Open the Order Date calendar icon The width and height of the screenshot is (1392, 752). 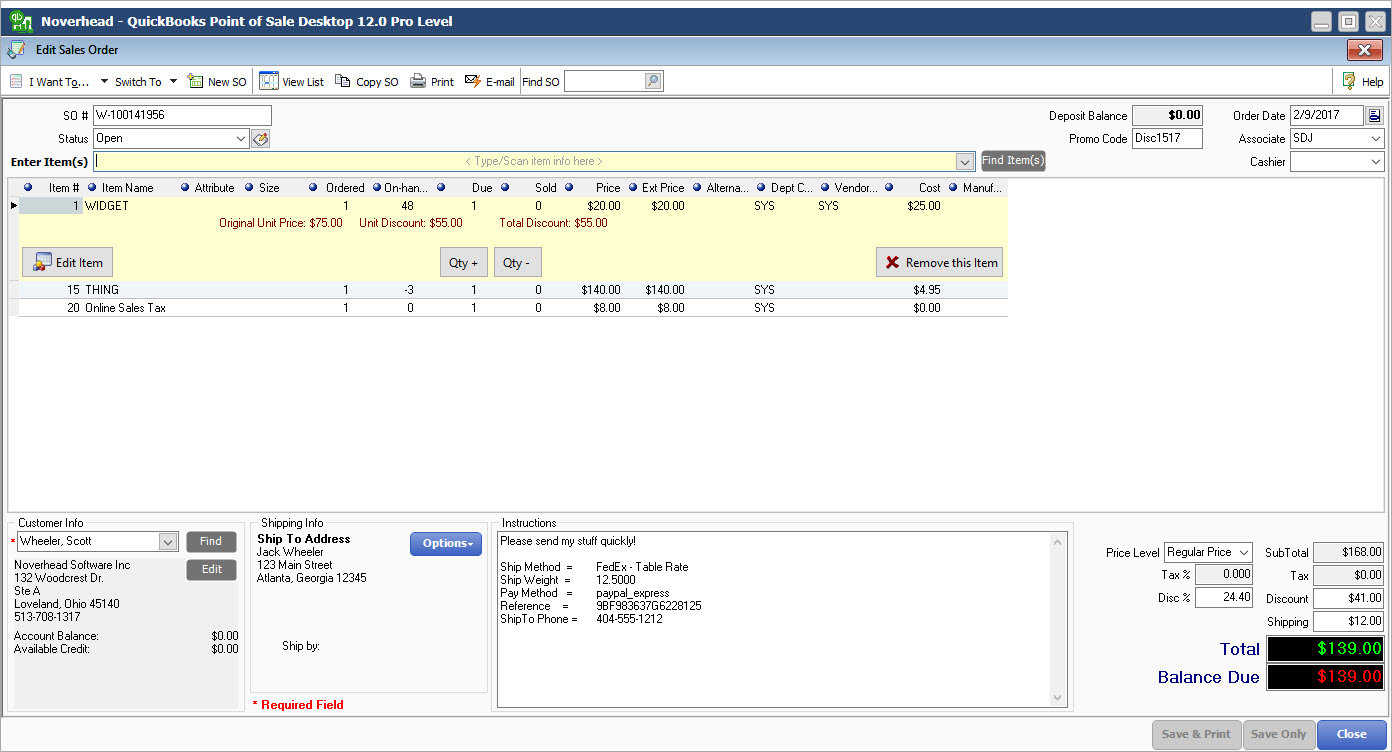pos(1375,115)
